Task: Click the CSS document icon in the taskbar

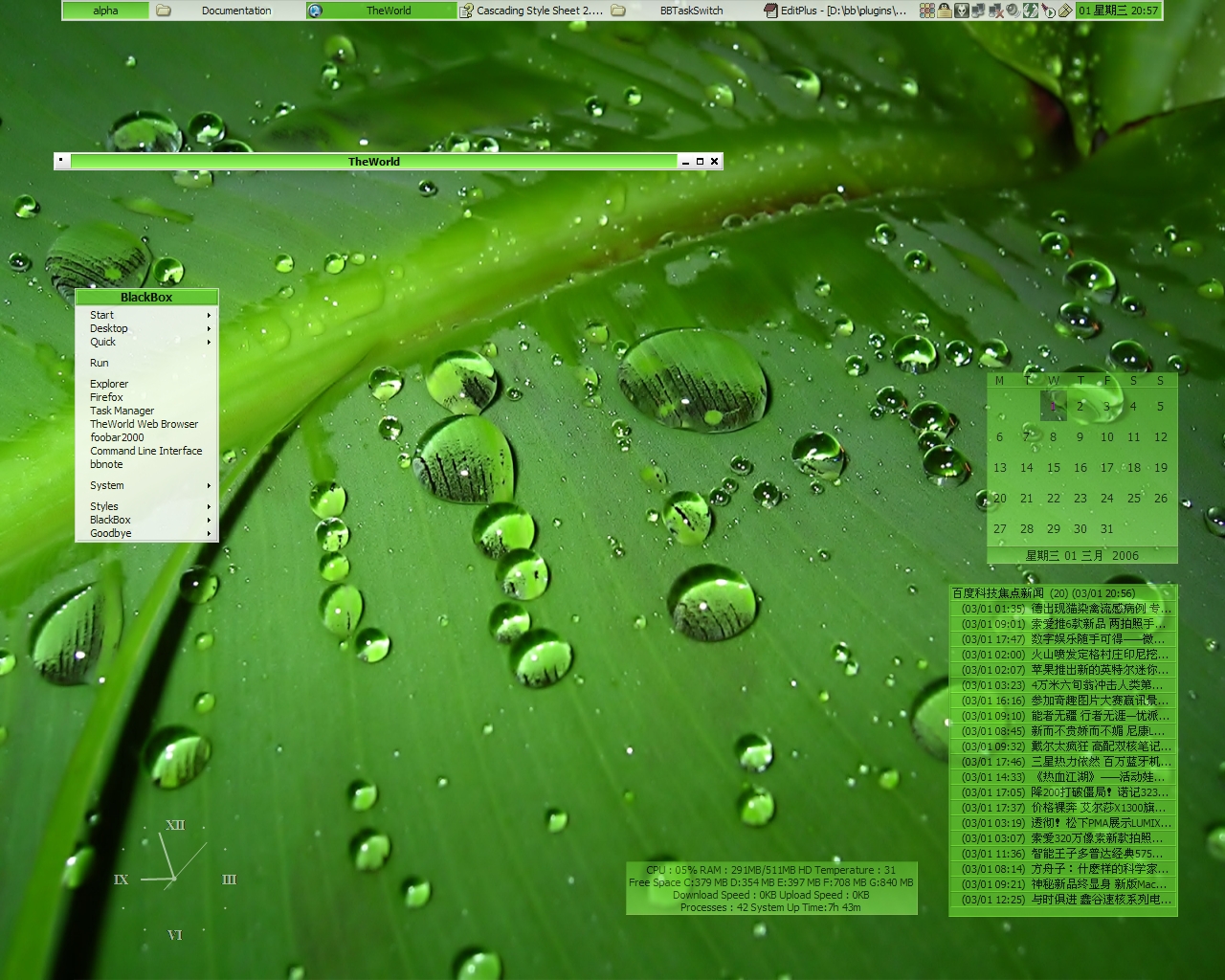Action: (467, 11)
